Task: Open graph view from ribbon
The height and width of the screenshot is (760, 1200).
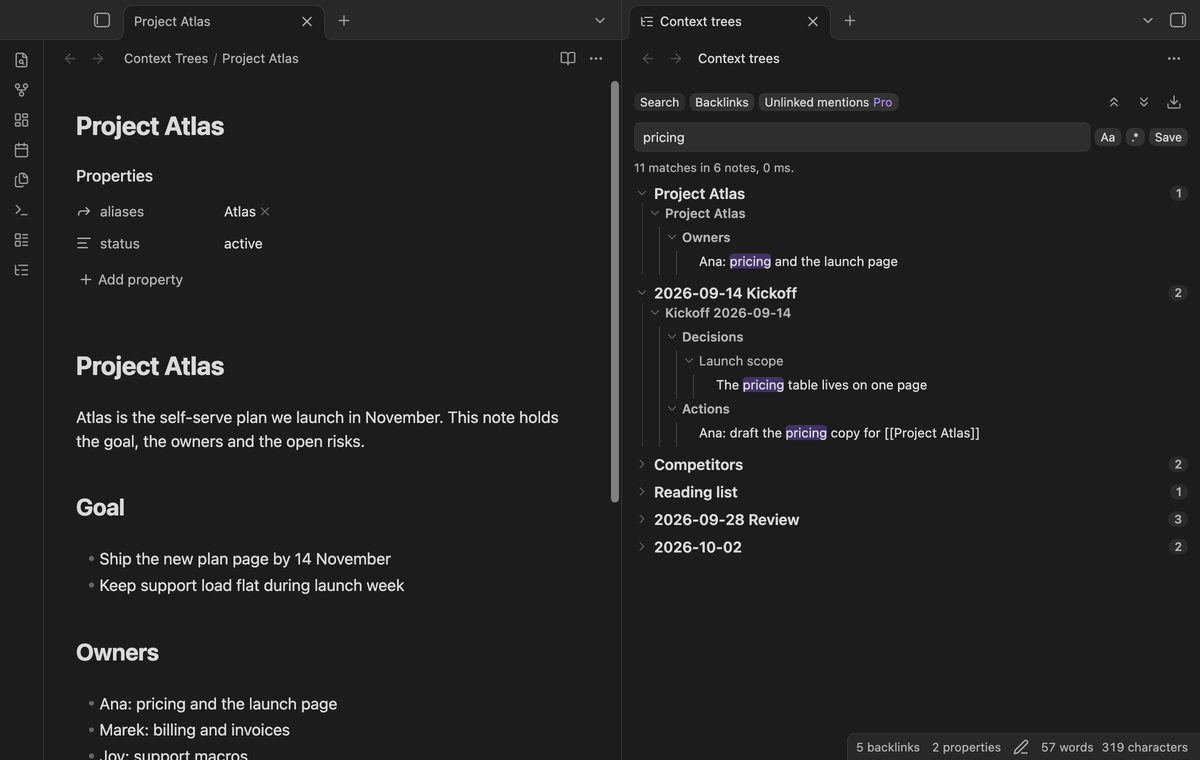Action: point(21,90)
